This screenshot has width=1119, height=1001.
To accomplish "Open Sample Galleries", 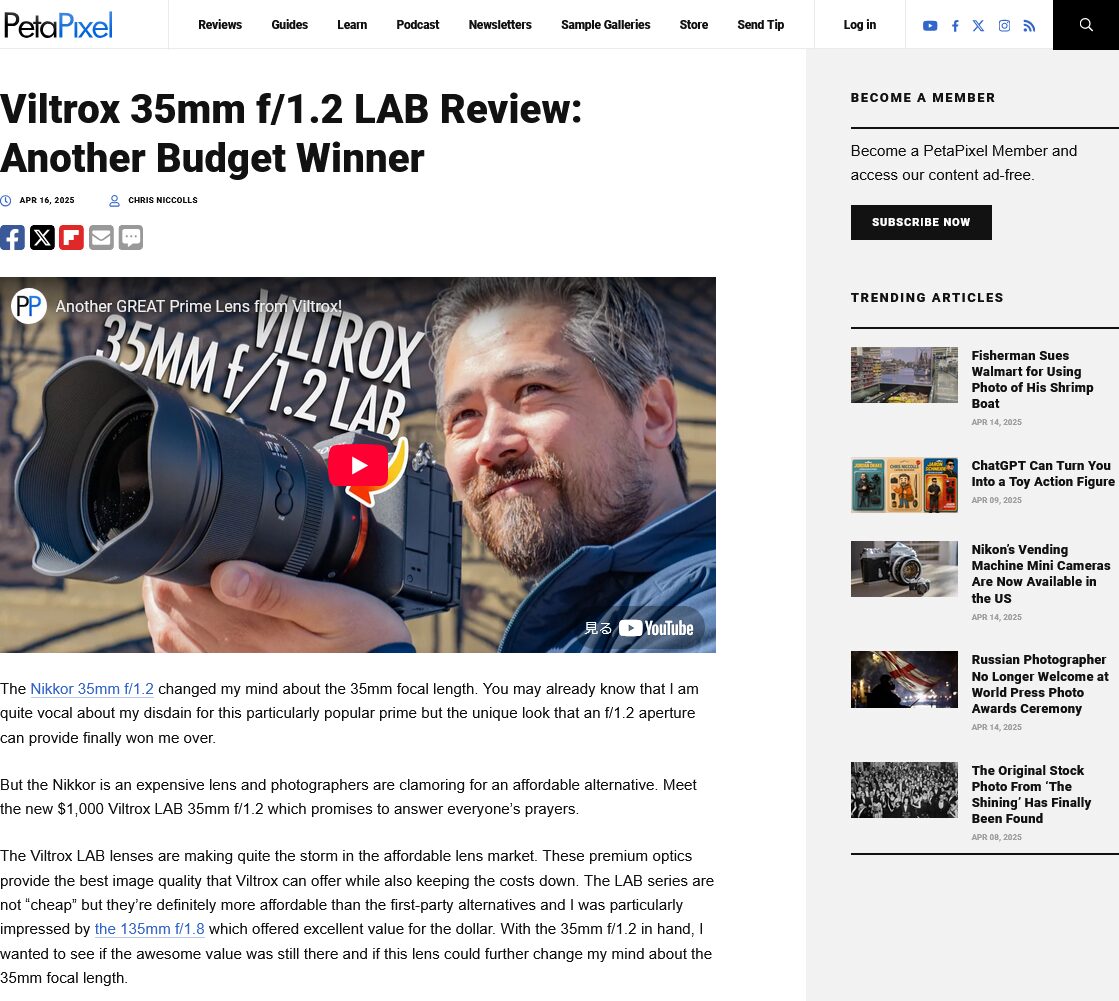I will [605, 25].
